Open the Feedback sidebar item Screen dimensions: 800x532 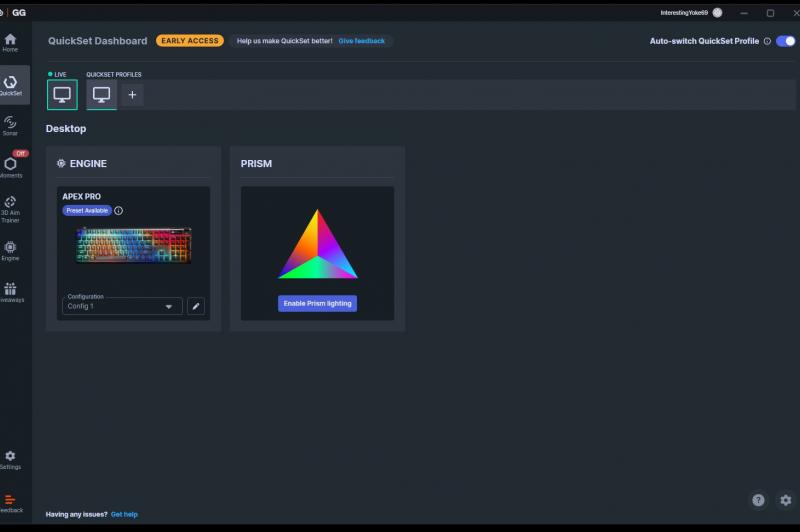[10, 503]
